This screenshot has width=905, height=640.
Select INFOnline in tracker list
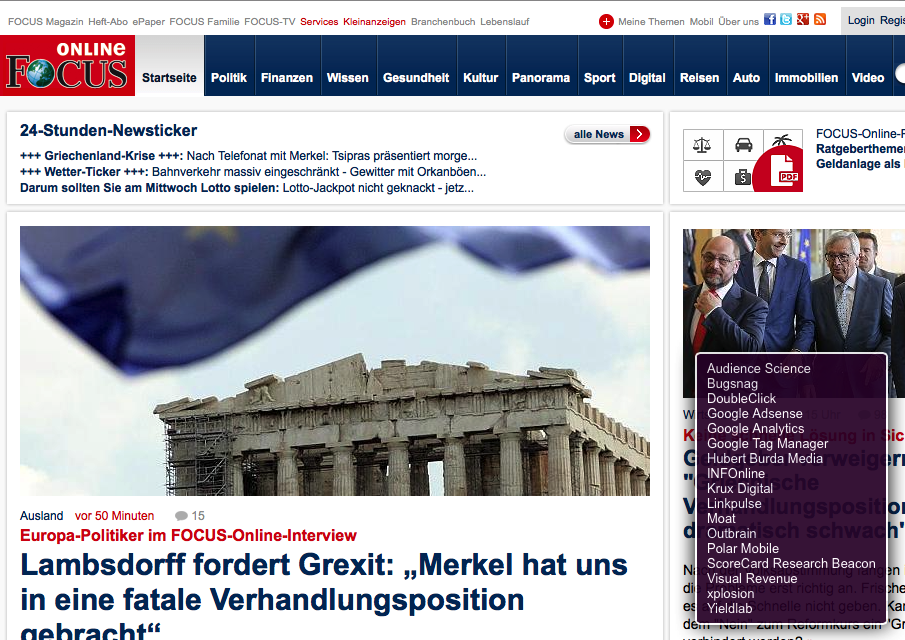pos(736,474)
